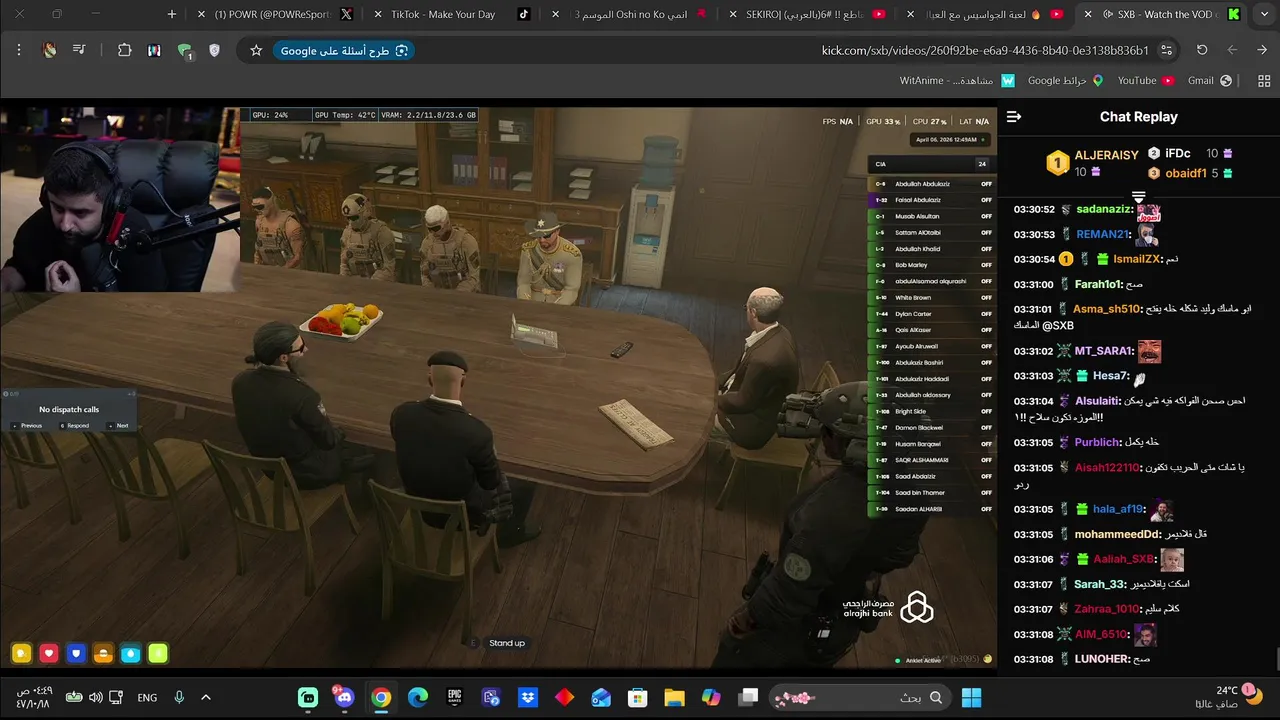Switch to the spy game YouTube tab
1280x720 pixels.
(x=985, y=14)
